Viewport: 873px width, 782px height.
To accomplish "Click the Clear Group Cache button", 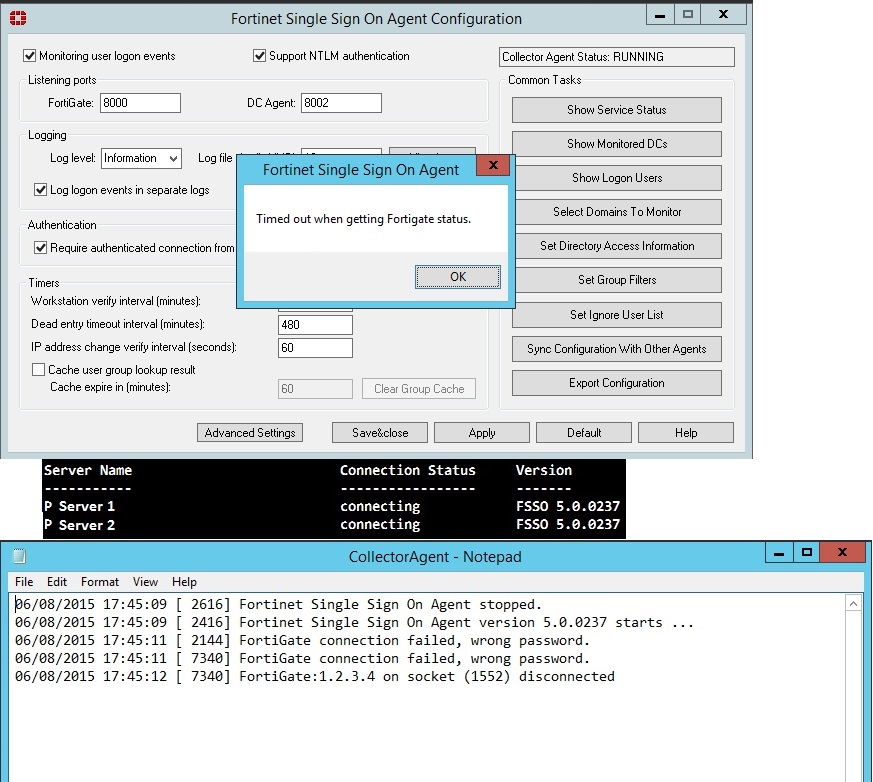I will coord(419,388).
